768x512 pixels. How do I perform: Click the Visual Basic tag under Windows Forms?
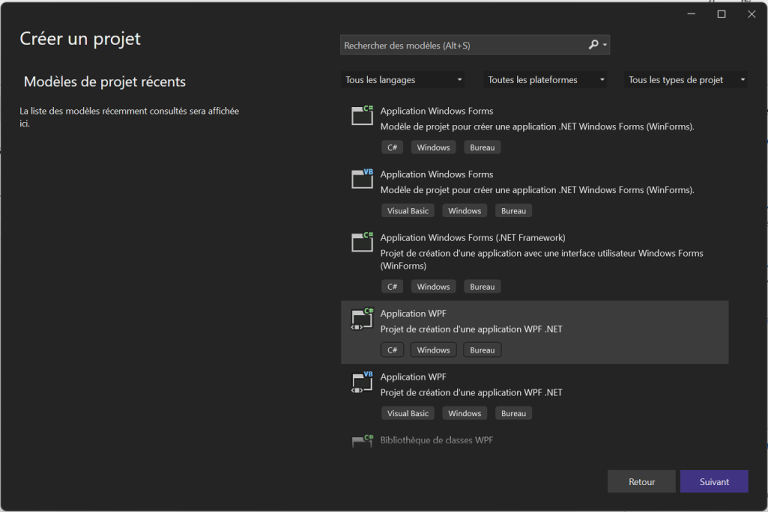coord(407,211)
